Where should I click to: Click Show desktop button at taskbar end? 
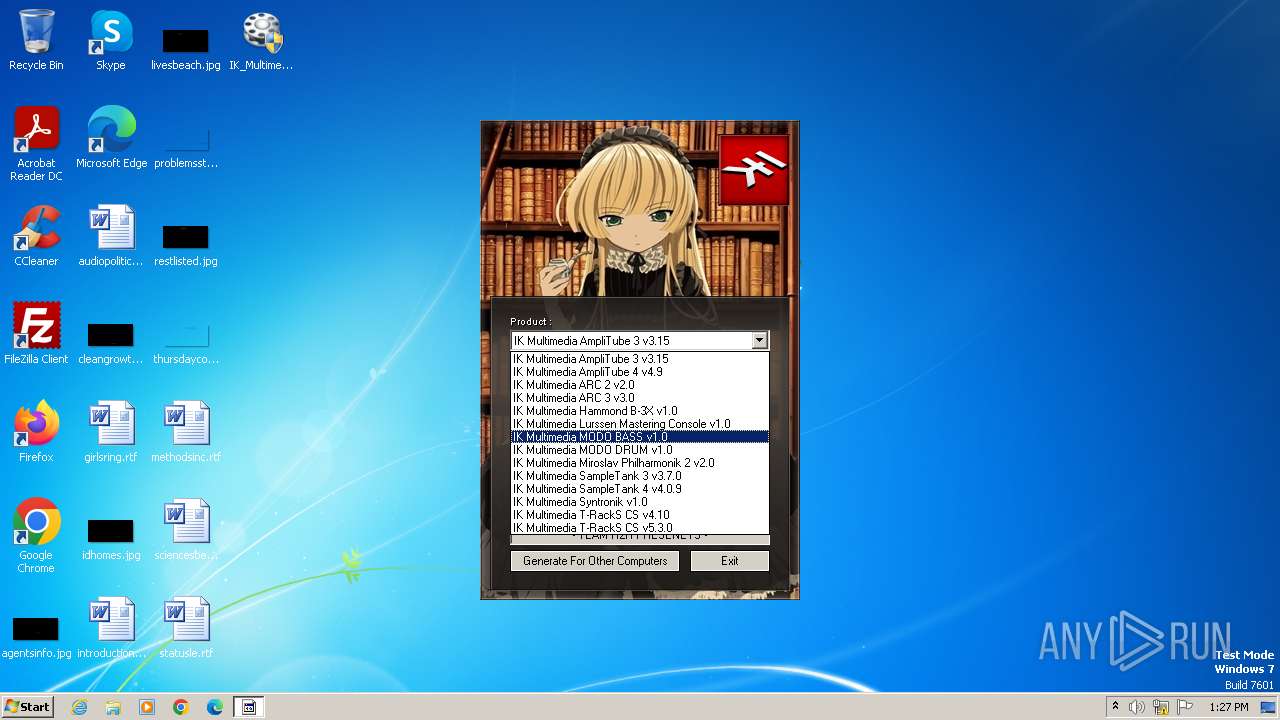click(1269, 707)
